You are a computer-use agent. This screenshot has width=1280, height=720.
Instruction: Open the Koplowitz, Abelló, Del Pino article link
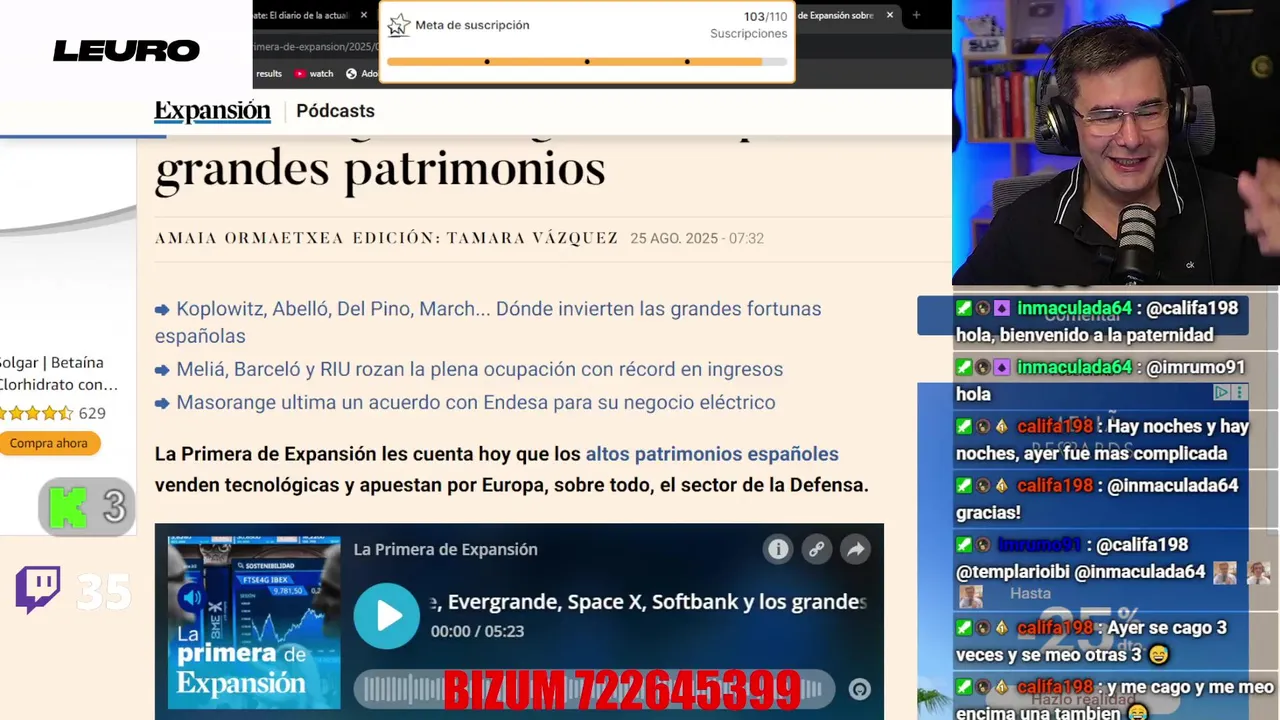coord(488,322)
